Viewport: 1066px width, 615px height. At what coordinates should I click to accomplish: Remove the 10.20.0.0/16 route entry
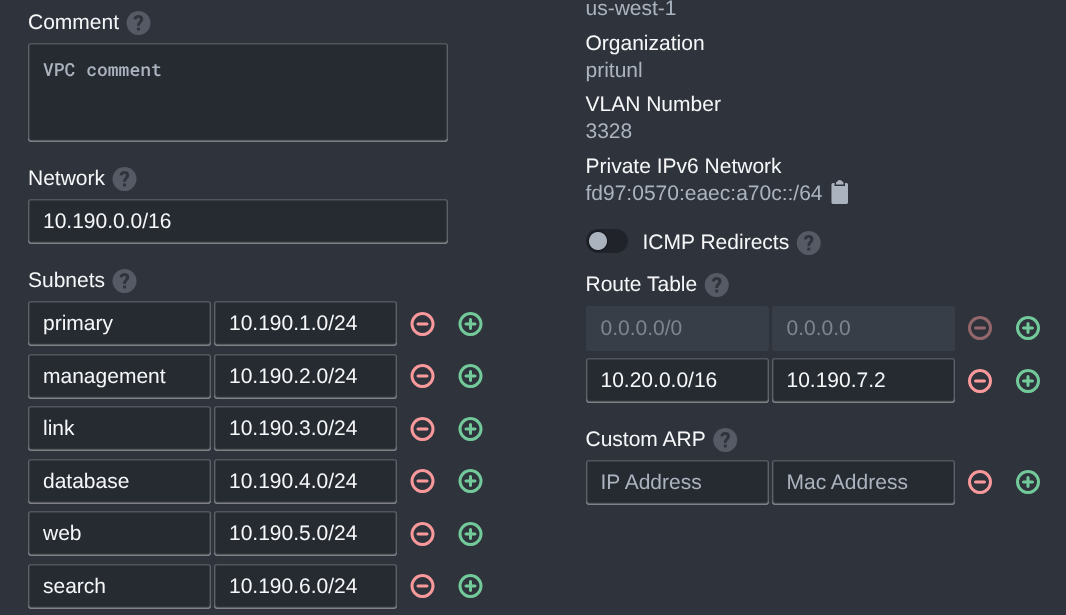pyautogui.click(x=980, y=380)
